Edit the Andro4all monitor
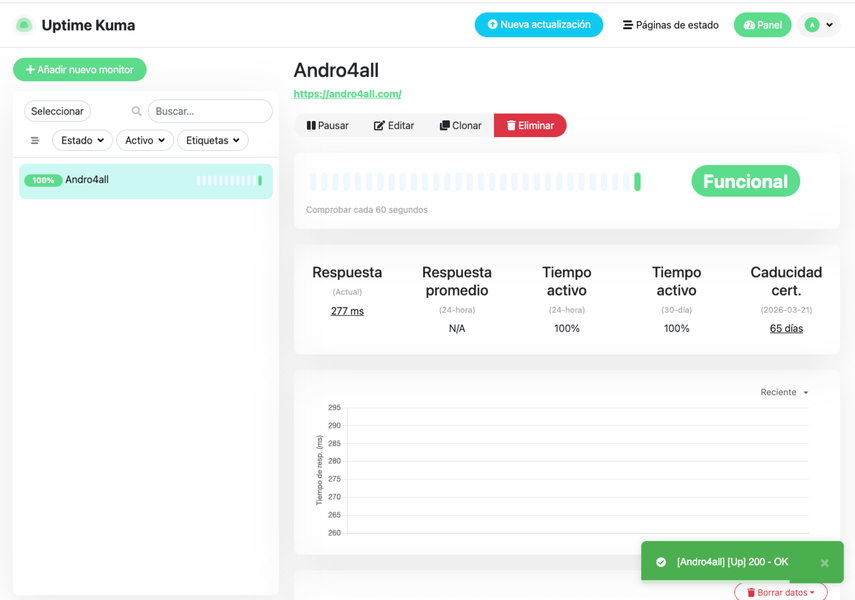Screen dimensions: 855x600 [394, 126]
